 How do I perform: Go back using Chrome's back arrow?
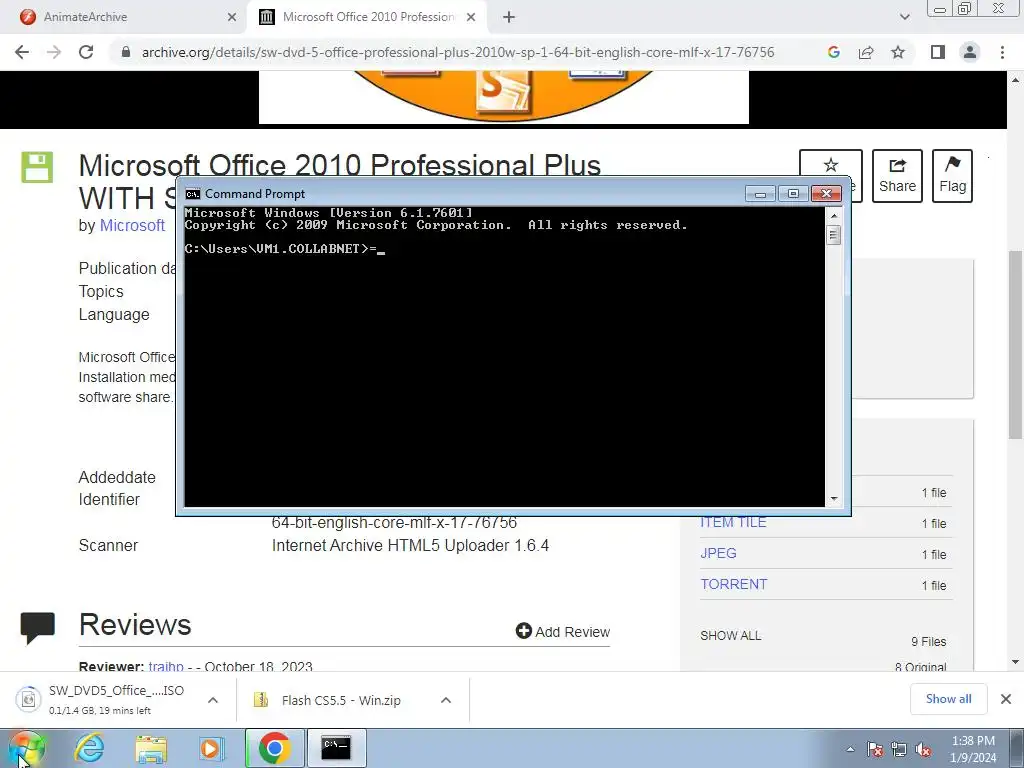click(x=22, y=52)
